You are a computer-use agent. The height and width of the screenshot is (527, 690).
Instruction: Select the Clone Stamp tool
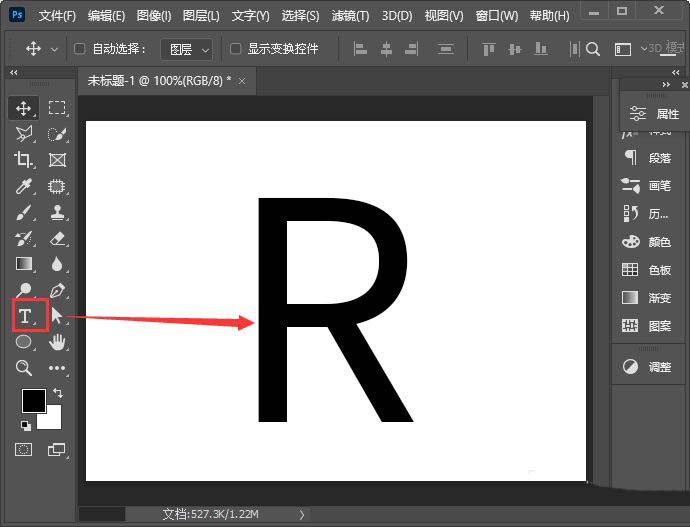point(57,212)
